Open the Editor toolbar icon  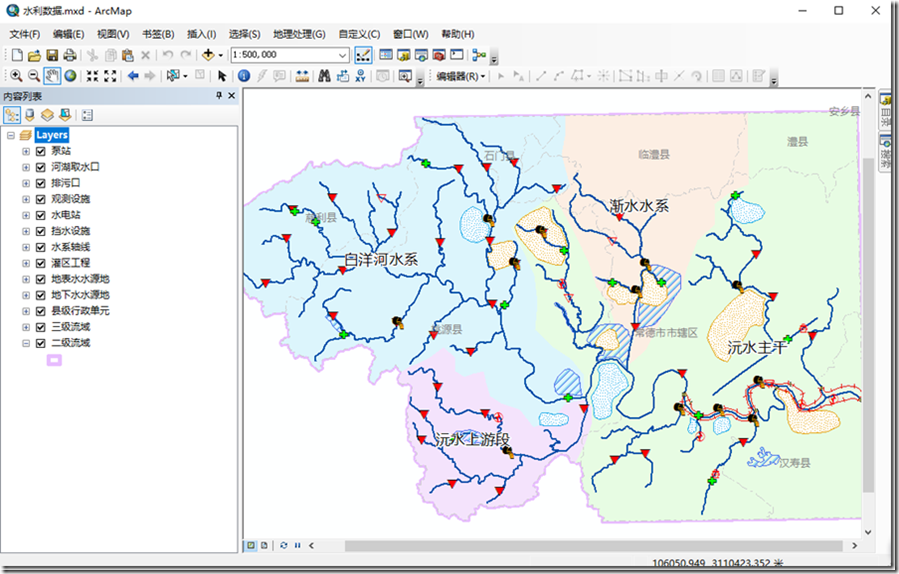click(363, 55)
